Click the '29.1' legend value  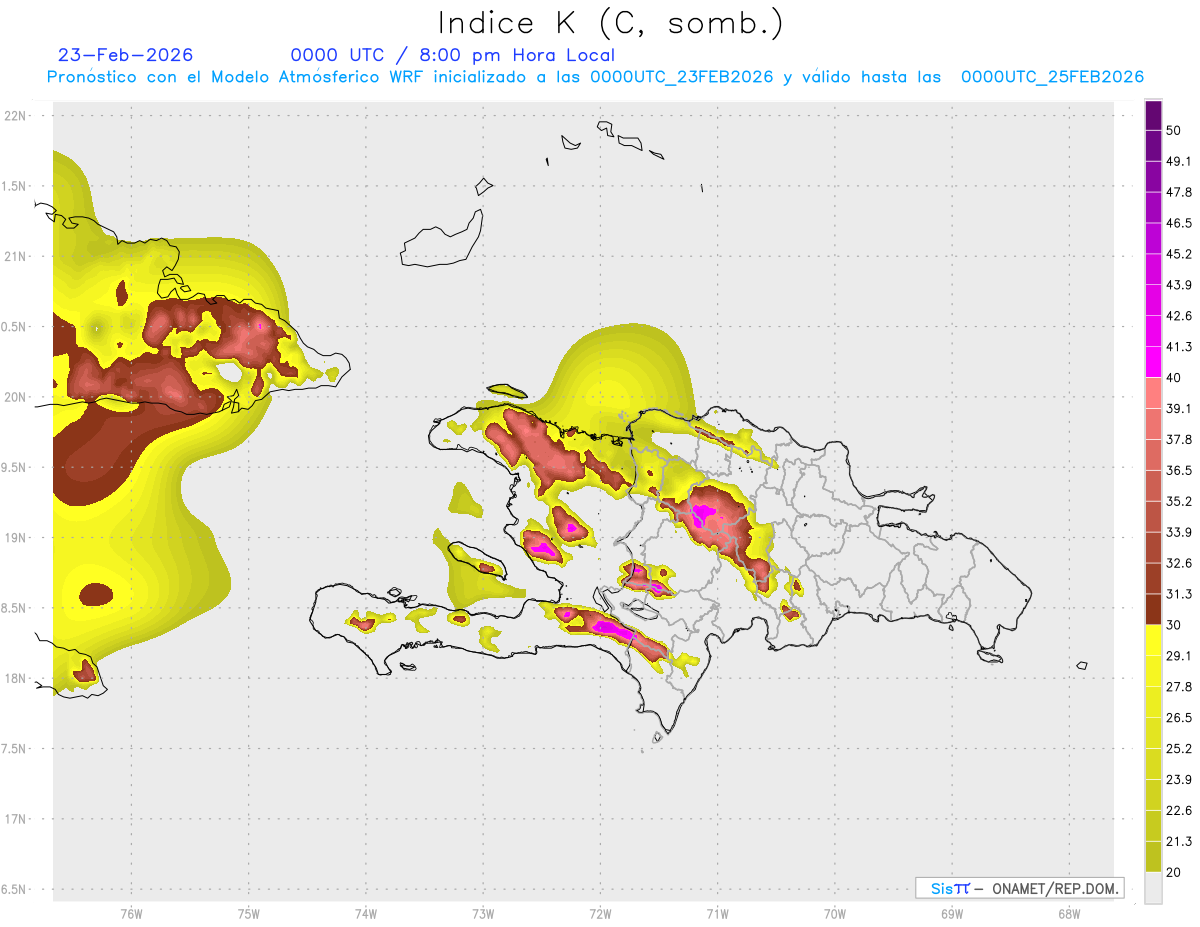point(1179,655)
